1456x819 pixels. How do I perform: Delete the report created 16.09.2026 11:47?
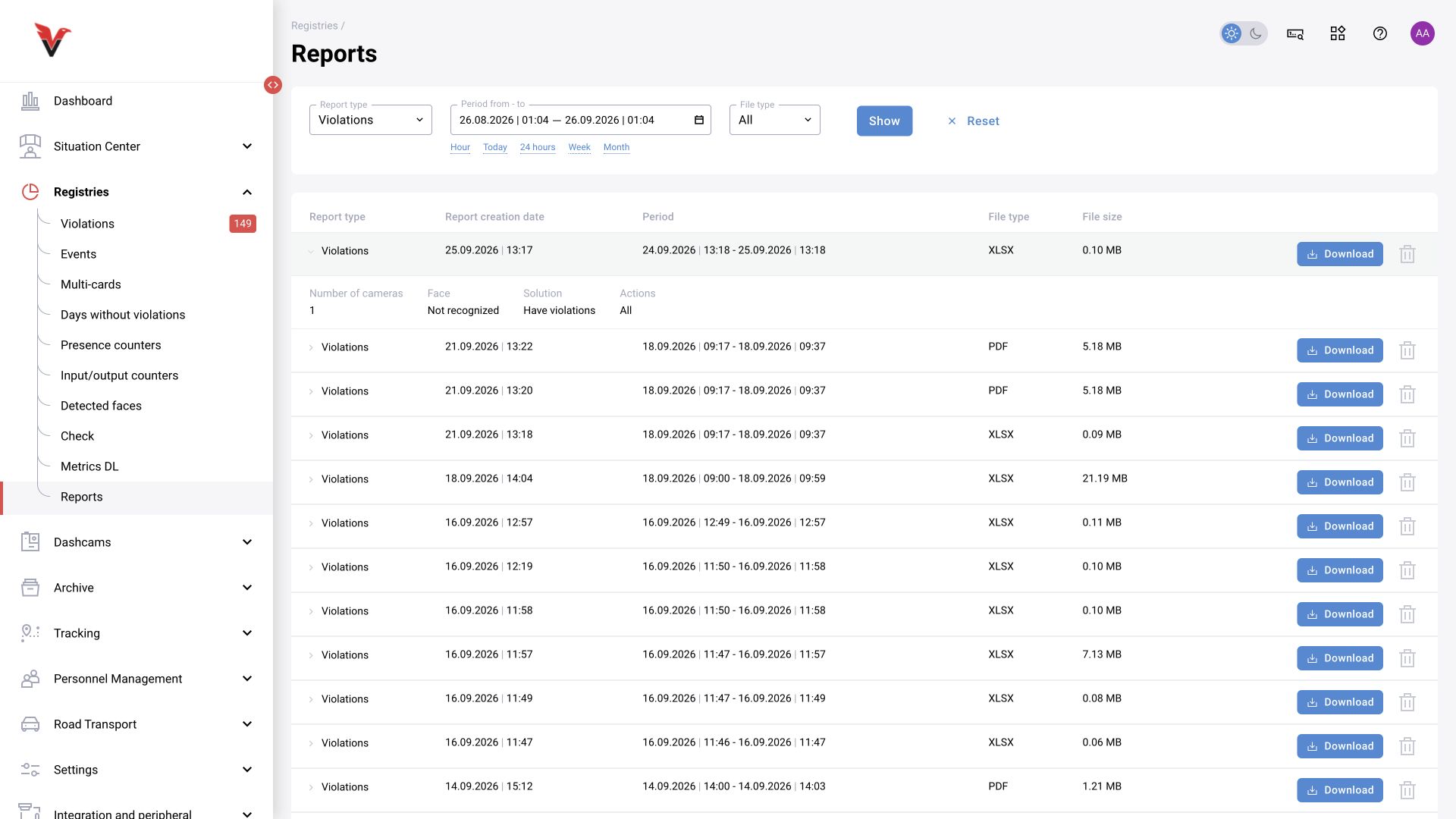click(x=1407, y=746)
